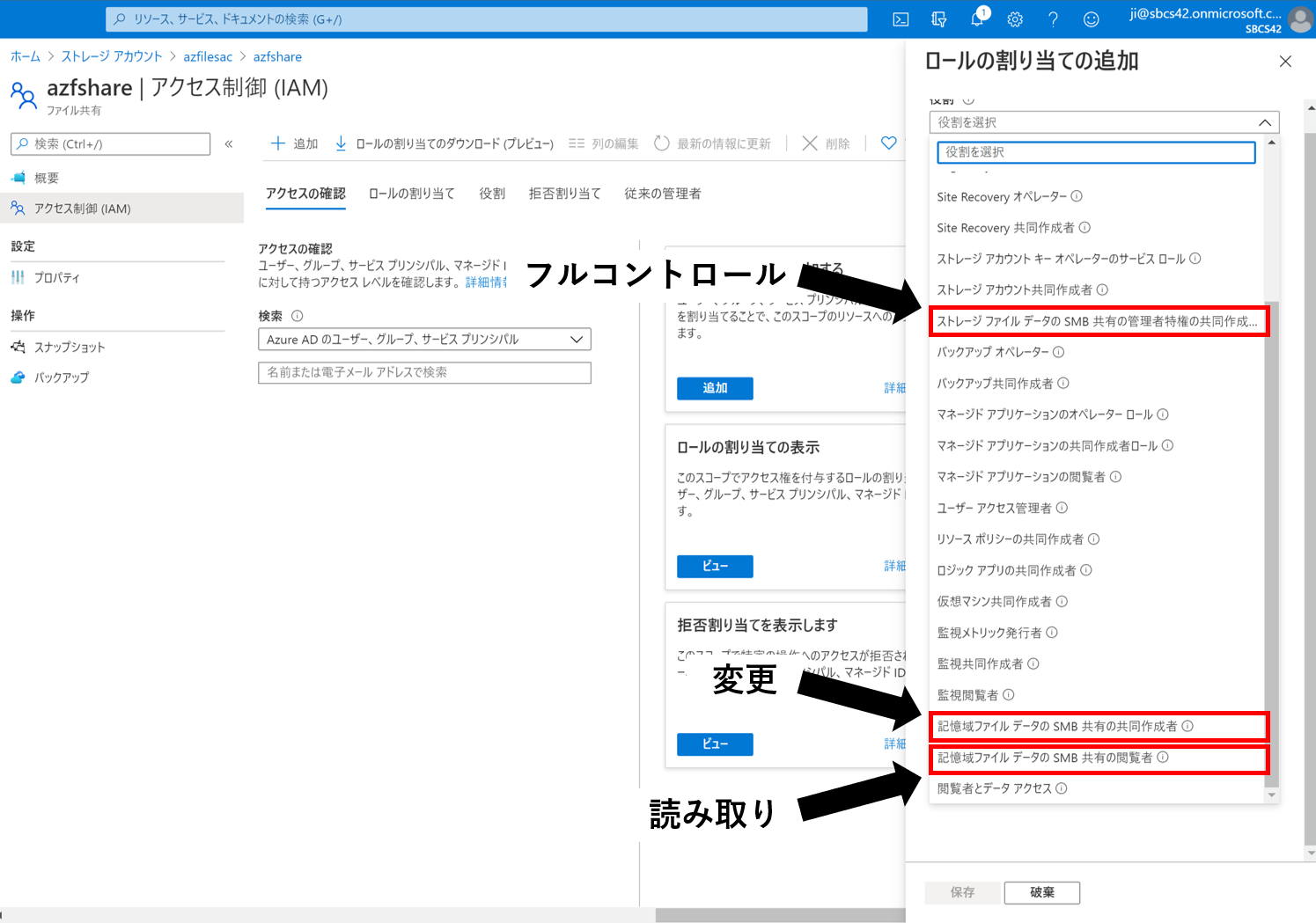This screenshot has width=1316, height=923.
Task: Switch to ロールの割り当て tab
Action: point(411,194)
